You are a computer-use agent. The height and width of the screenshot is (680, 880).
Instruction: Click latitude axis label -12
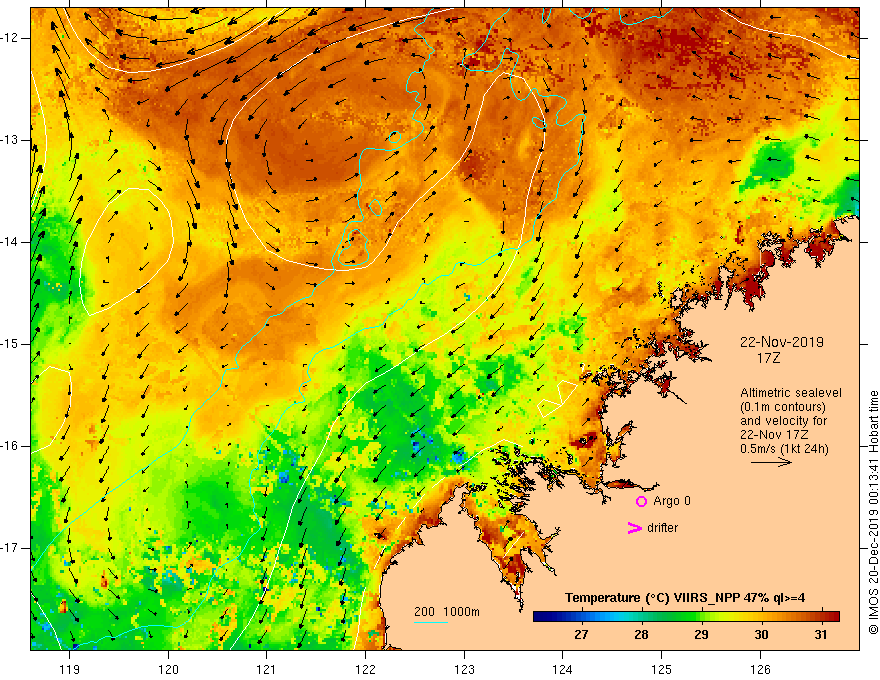[x=11, y=38]
